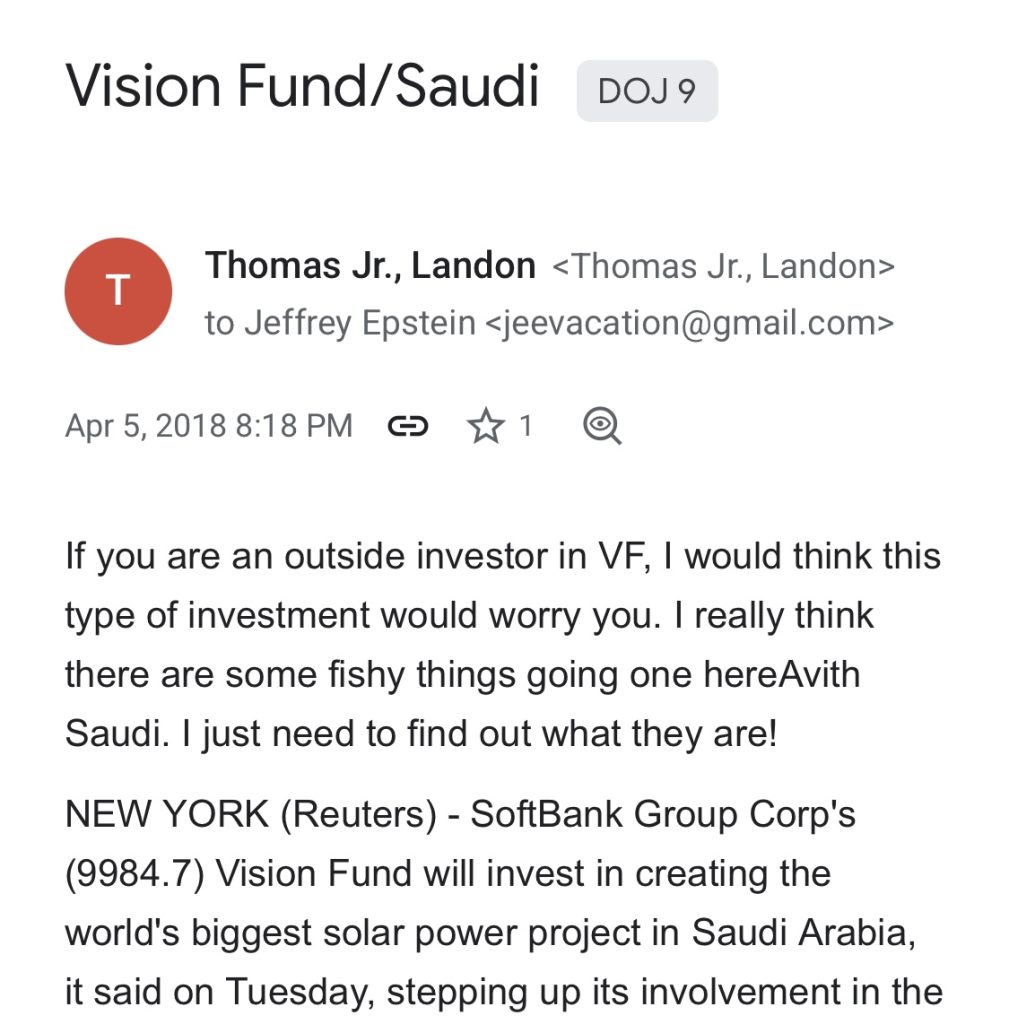Open the magnifier eye inspect icon
The image size is (1009, 1024).
(602, 427)
